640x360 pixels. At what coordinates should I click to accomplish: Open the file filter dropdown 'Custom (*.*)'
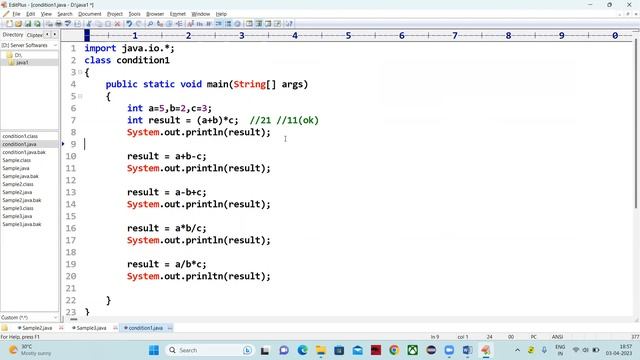(x=29, y=317)
